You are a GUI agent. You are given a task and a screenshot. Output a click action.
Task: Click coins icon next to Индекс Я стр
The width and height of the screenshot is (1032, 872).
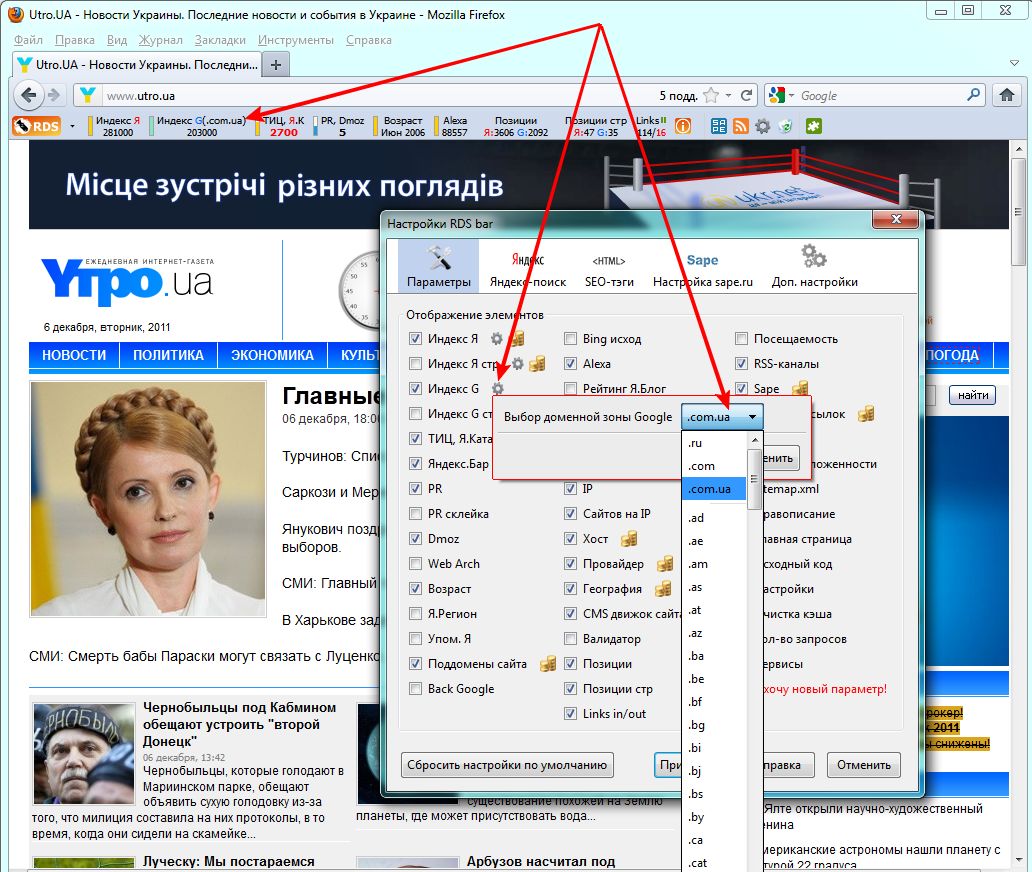coord(537,363)
